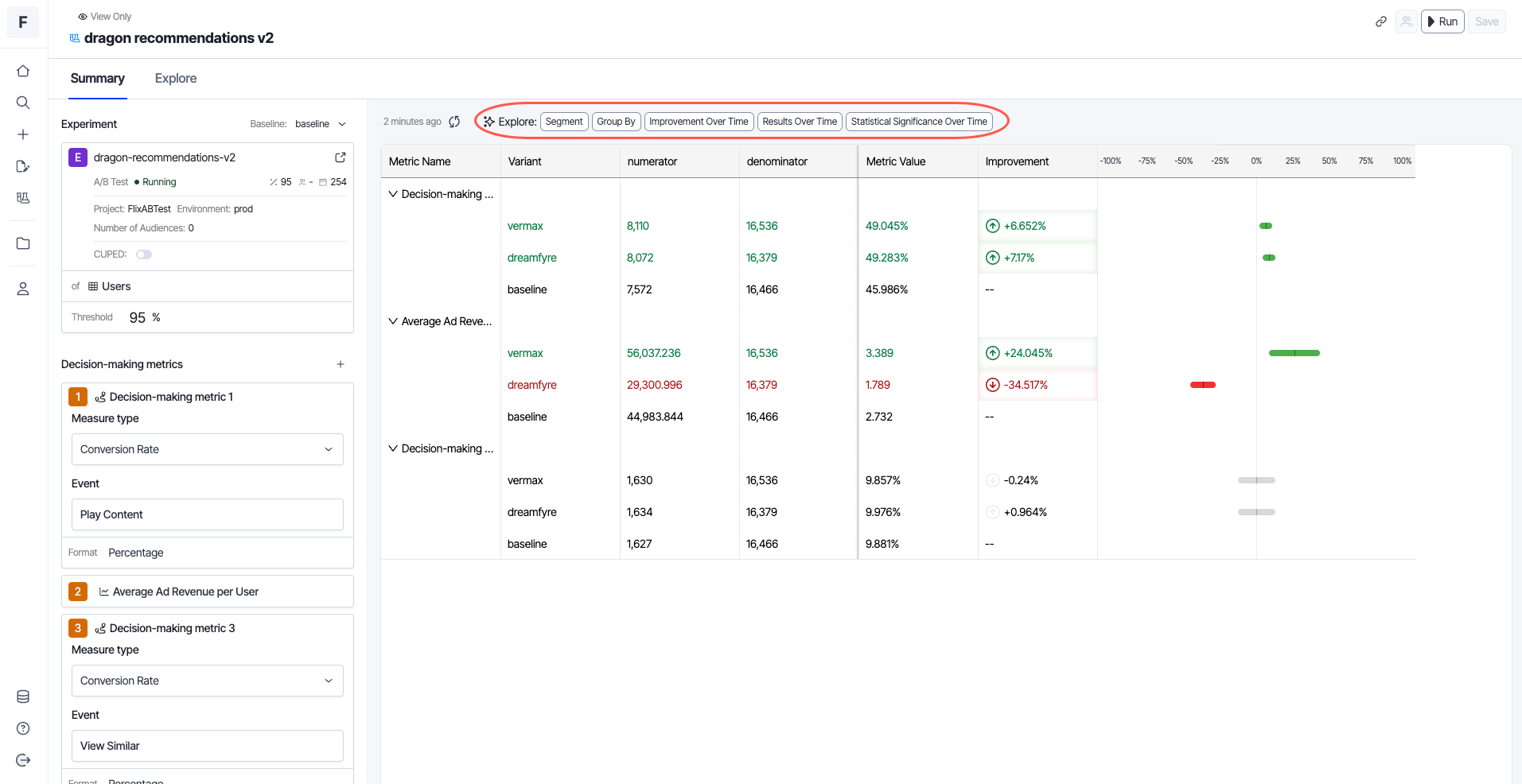Click the Segment explore button
Viewport: 1522px width, 784px height.
[564, 122]
